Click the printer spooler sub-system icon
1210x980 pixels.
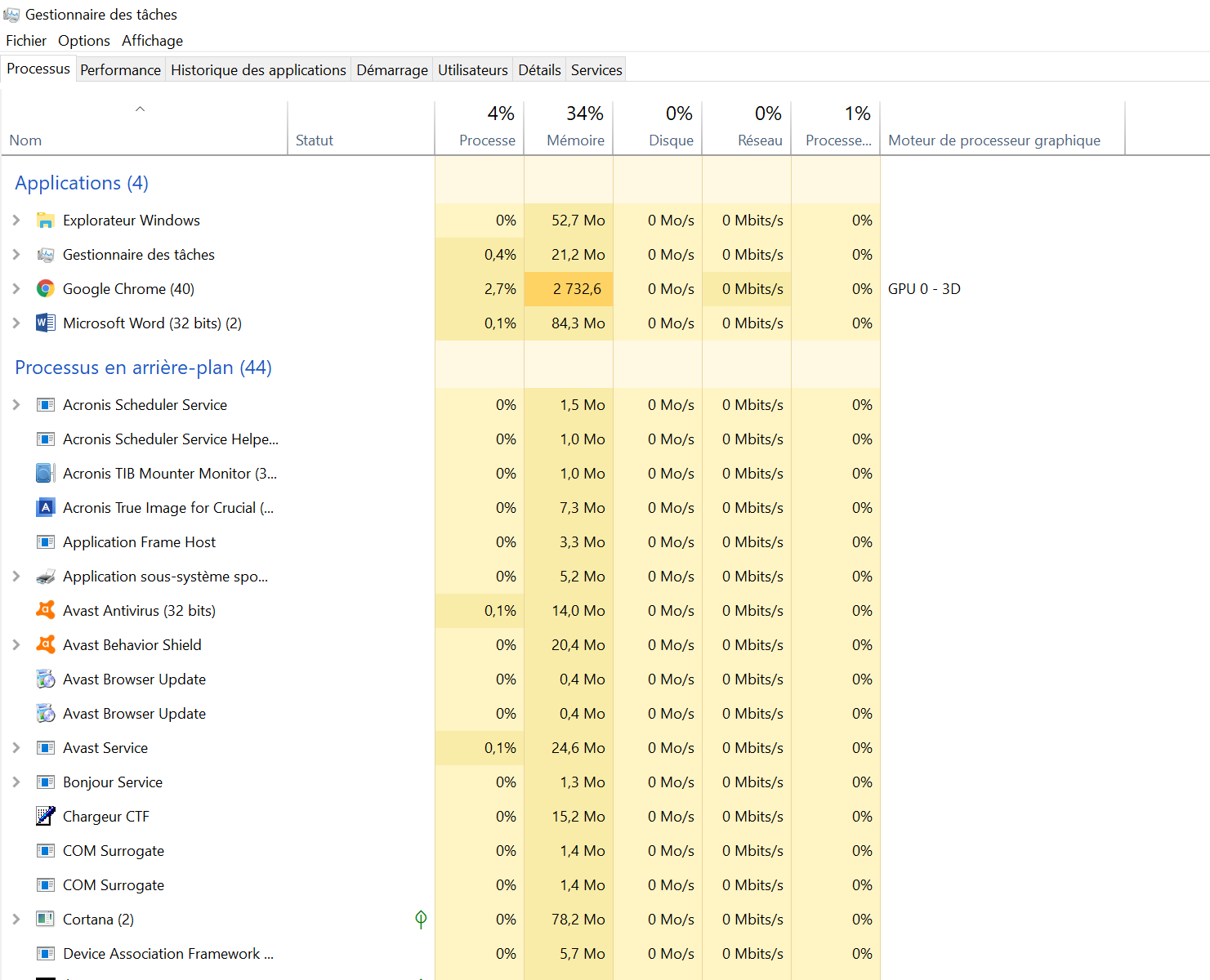pos(46,577)
